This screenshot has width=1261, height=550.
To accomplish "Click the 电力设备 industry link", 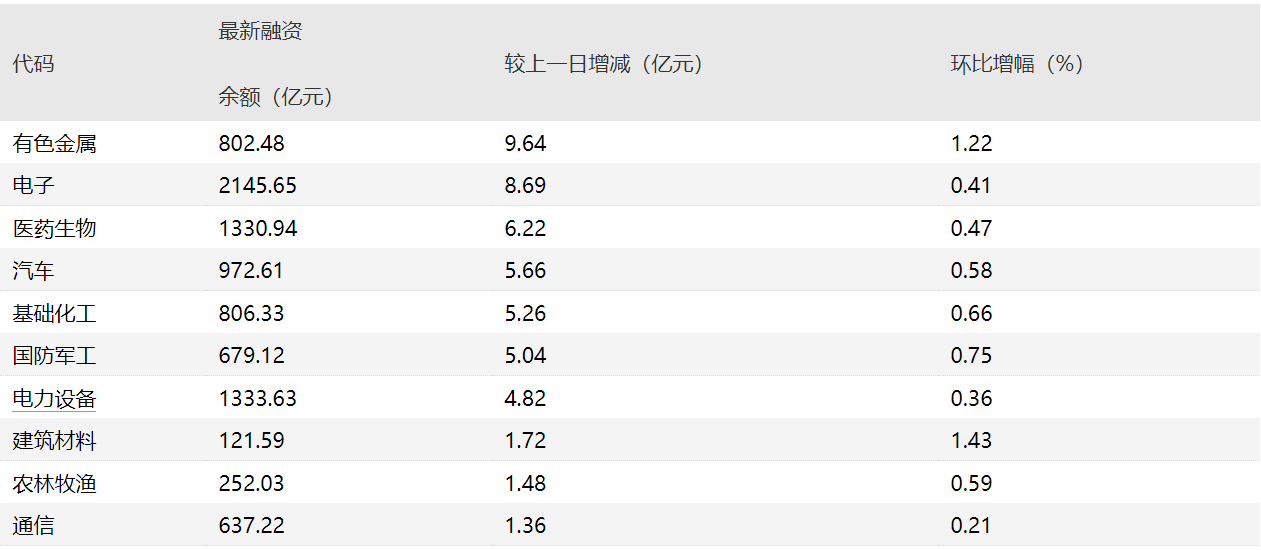I will coord(55,399).
